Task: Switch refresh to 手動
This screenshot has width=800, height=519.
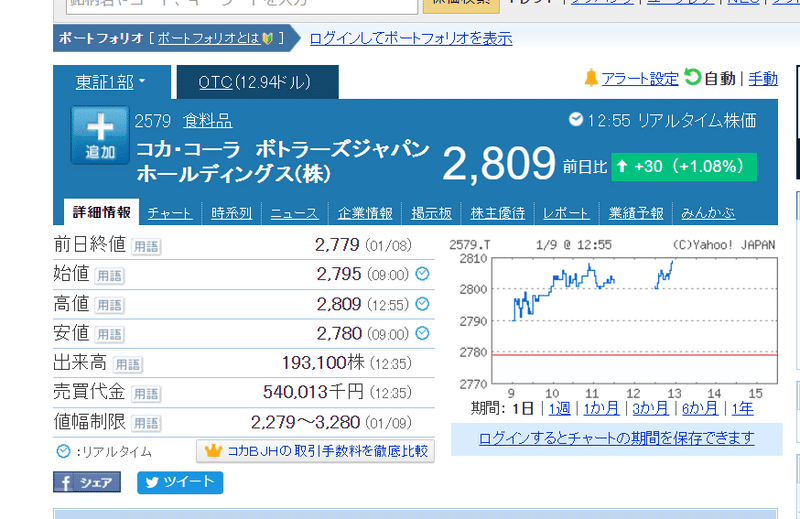Action: [763, 79]
